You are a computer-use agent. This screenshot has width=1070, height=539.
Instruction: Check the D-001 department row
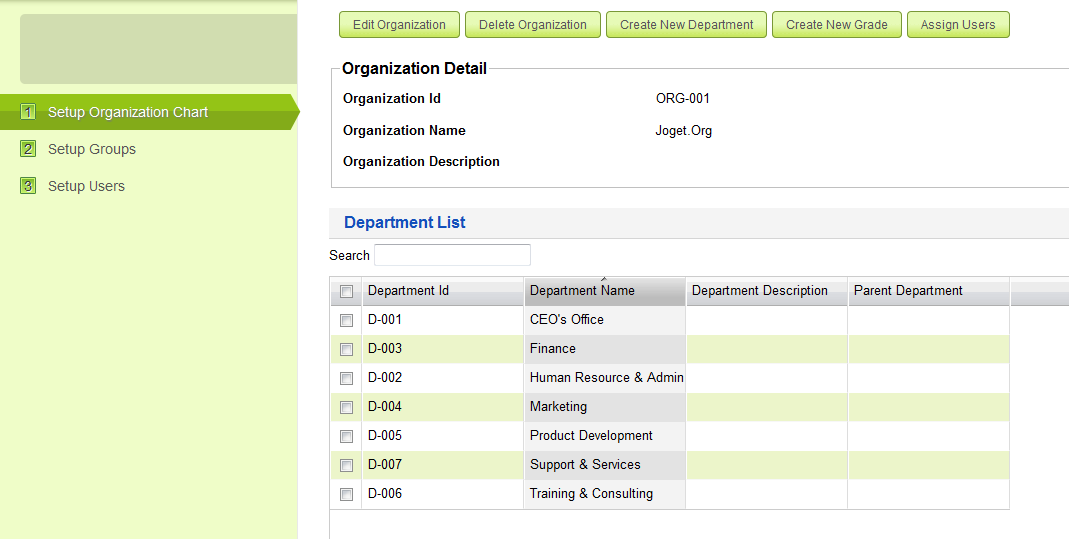point(346,321)
